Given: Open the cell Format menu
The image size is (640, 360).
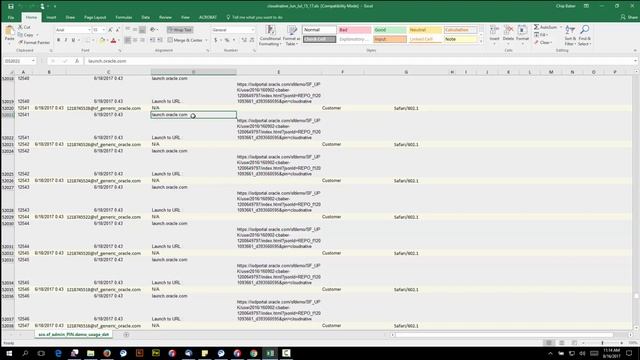Looking at the screenshot, I should click(522, 35).
